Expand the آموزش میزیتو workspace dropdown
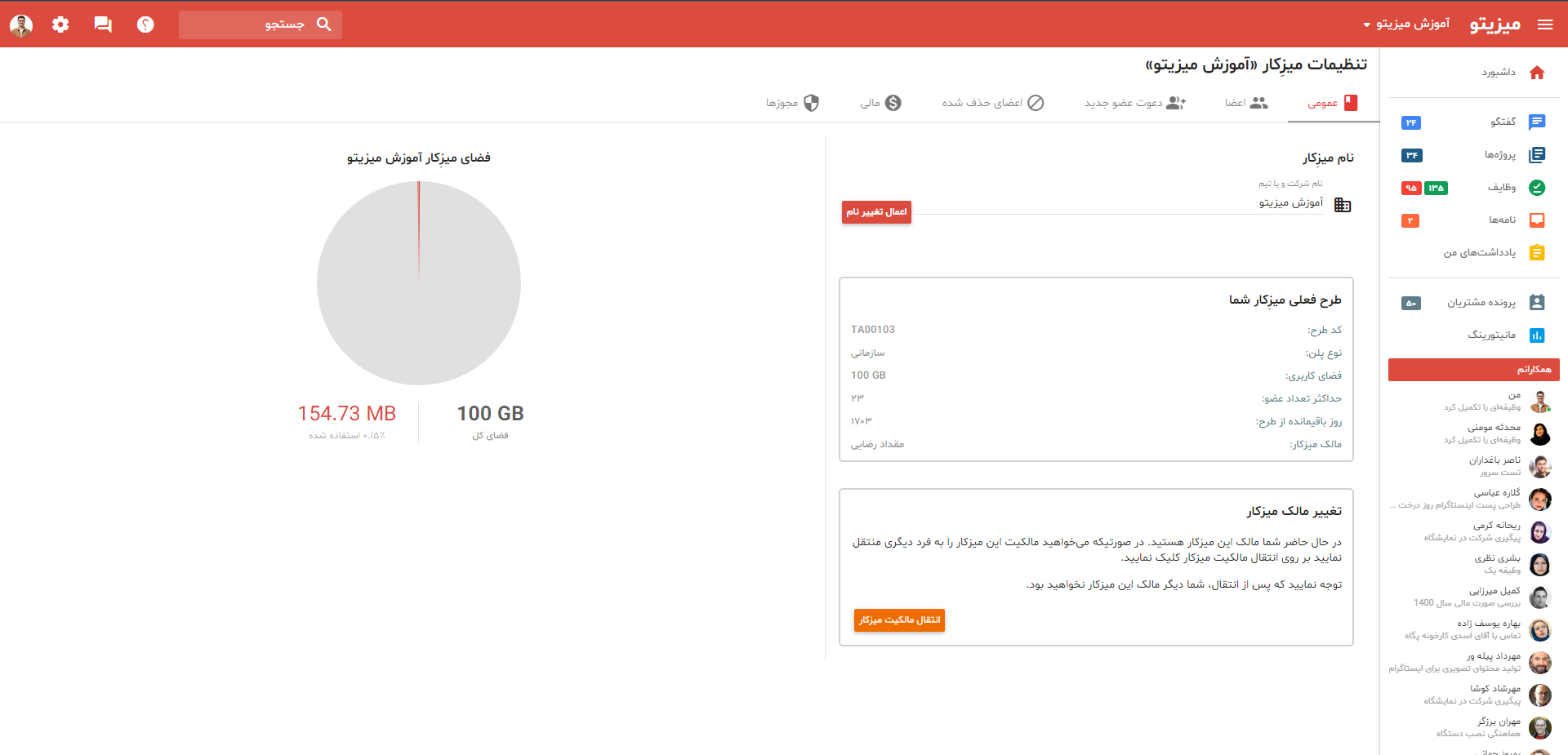The width and height of the screenshot is (1568, 755). click(x=1406, y=24)
